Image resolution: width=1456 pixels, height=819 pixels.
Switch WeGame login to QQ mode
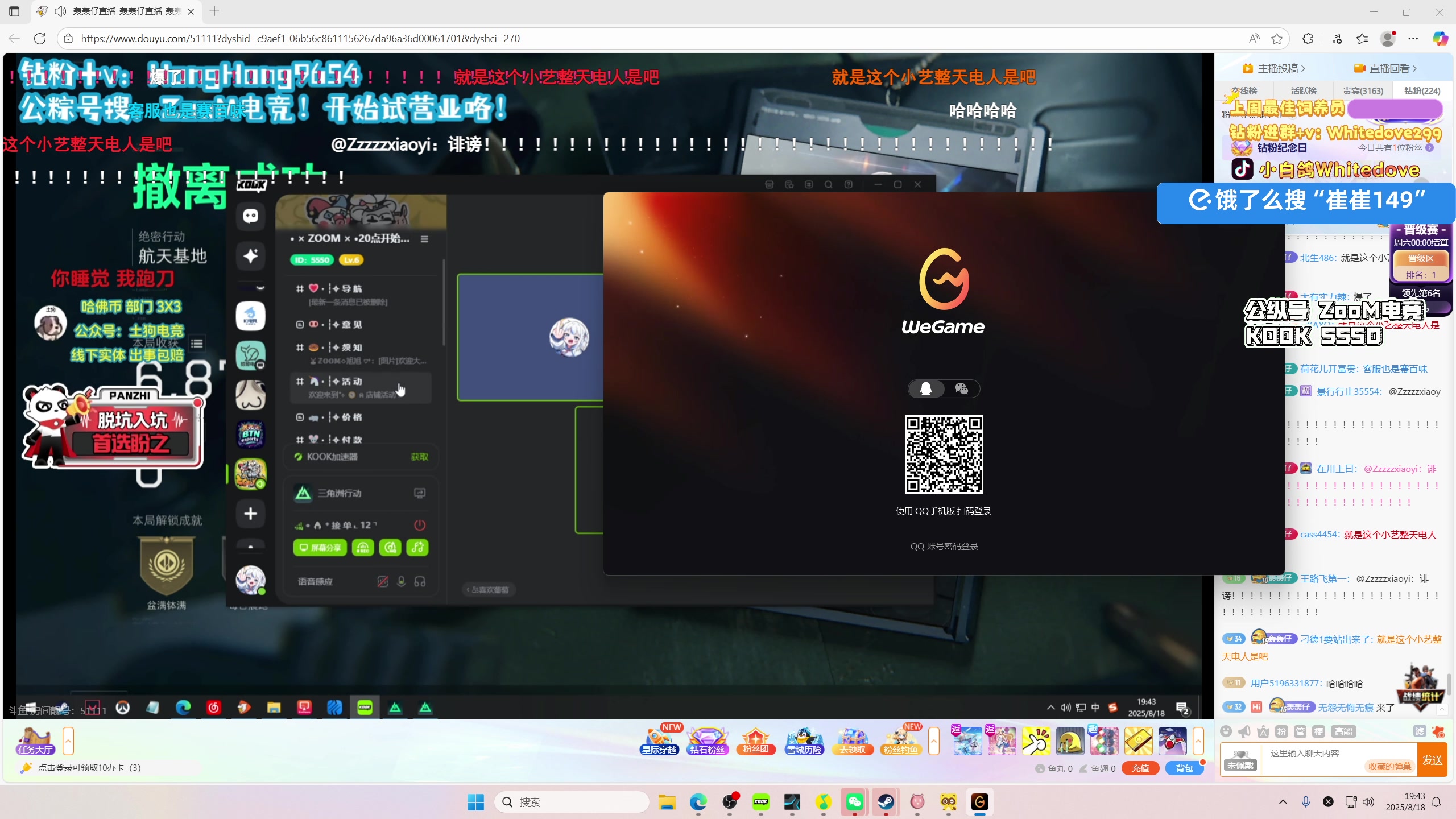pyautogui.click(x=926, y=389)
